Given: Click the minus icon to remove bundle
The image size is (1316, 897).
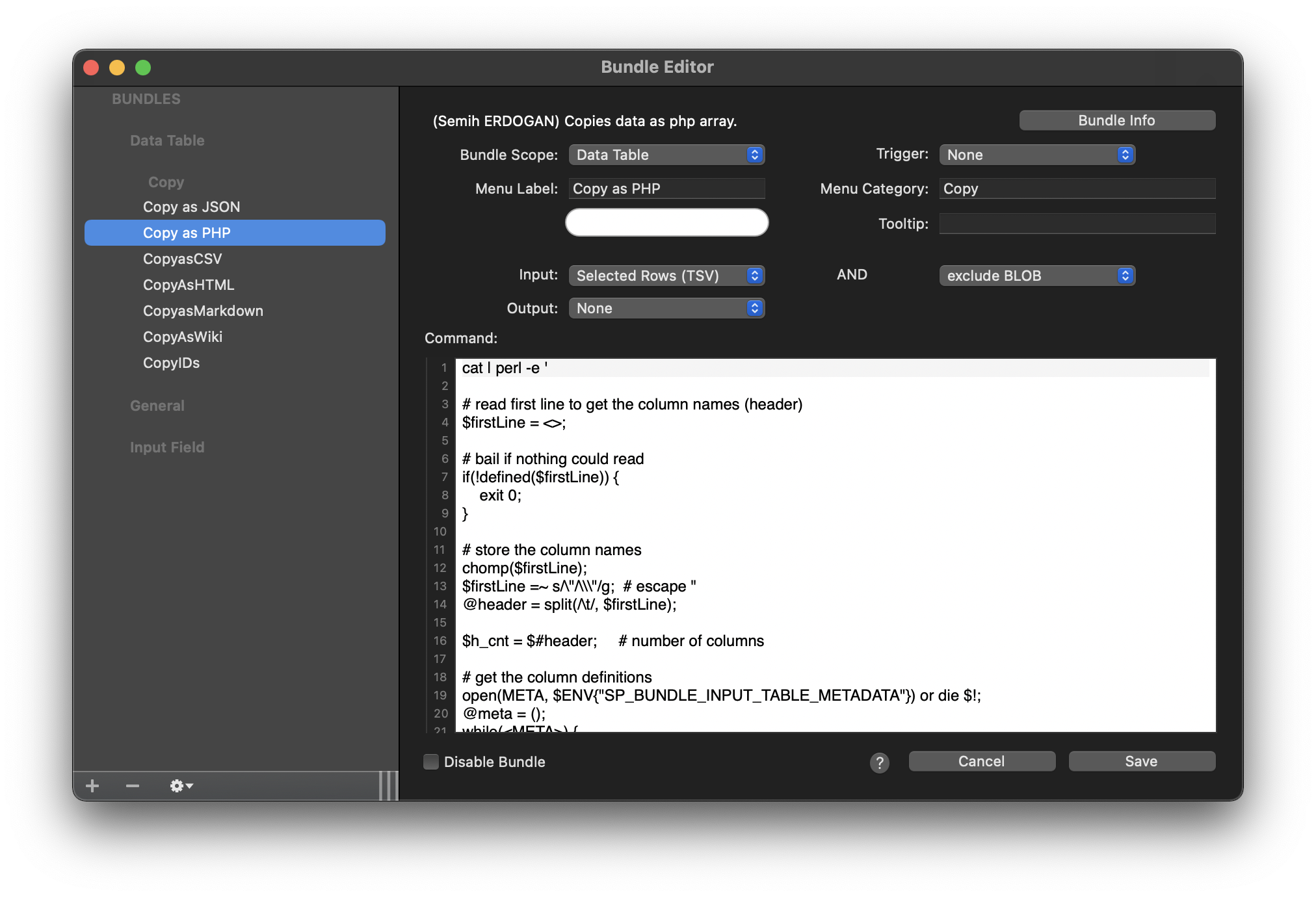Looking at the screenshot, I should click(x=133, y=786).
